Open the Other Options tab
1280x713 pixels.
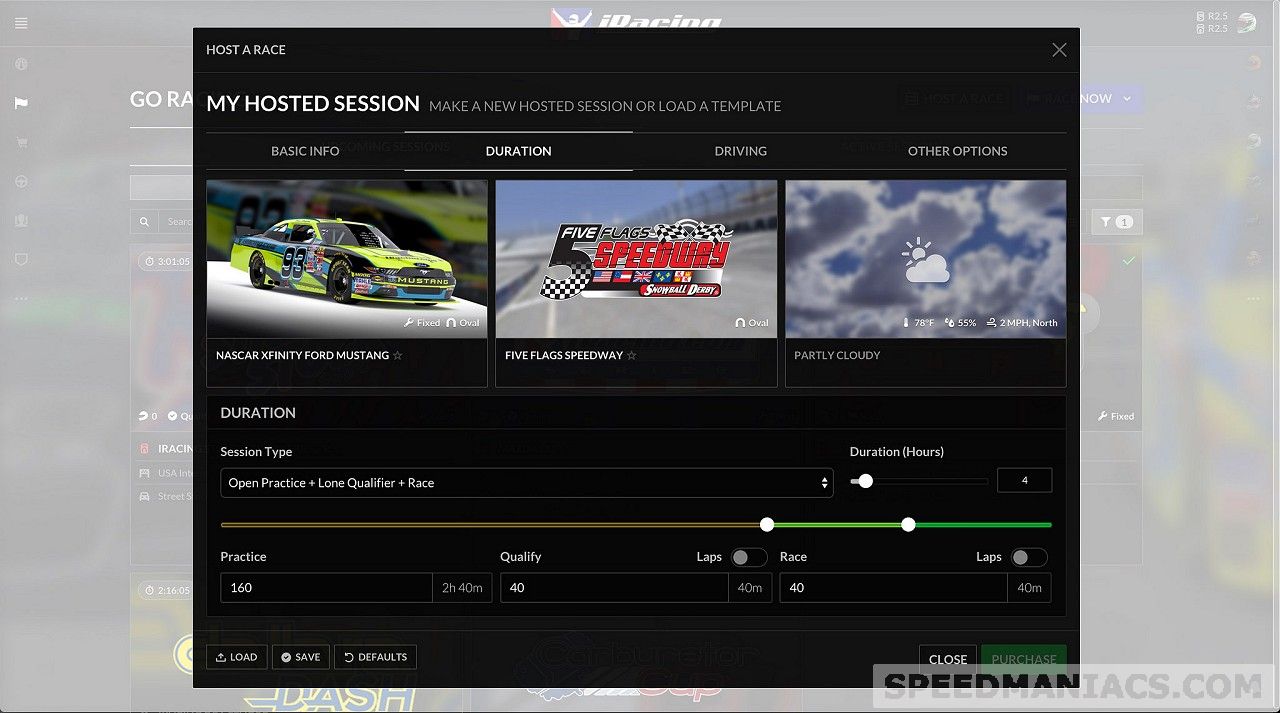click(957, 151)
